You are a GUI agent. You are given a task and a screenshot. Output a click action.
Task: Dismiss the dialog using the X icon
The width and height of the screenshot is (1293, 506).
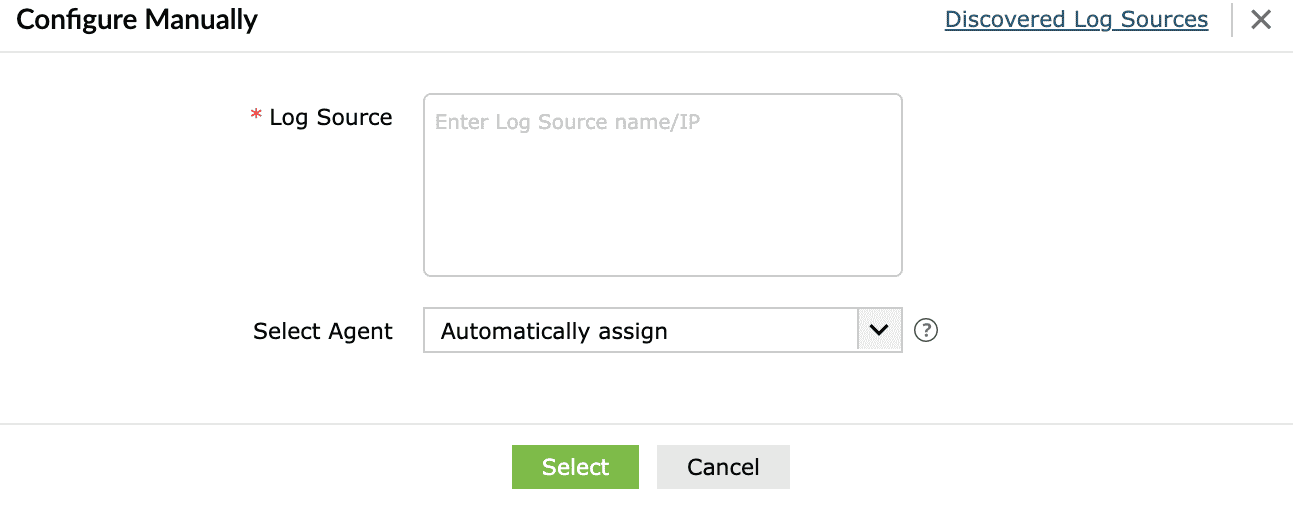pyautogui.click(x=1261, y=20)
